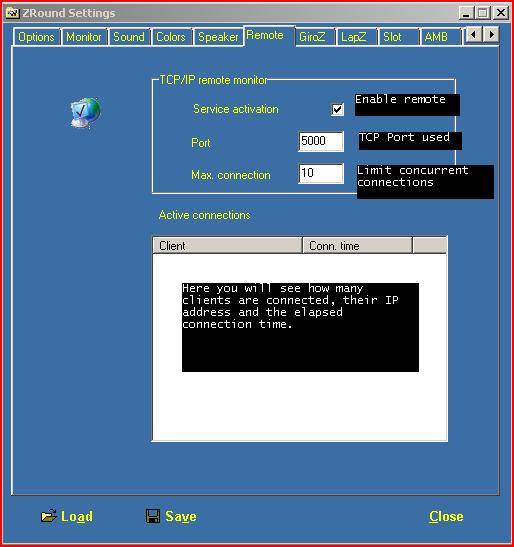This screenshot has width=514, height=547.
Task: Switch to the Options tab
Action: click(x=36, y=37)
